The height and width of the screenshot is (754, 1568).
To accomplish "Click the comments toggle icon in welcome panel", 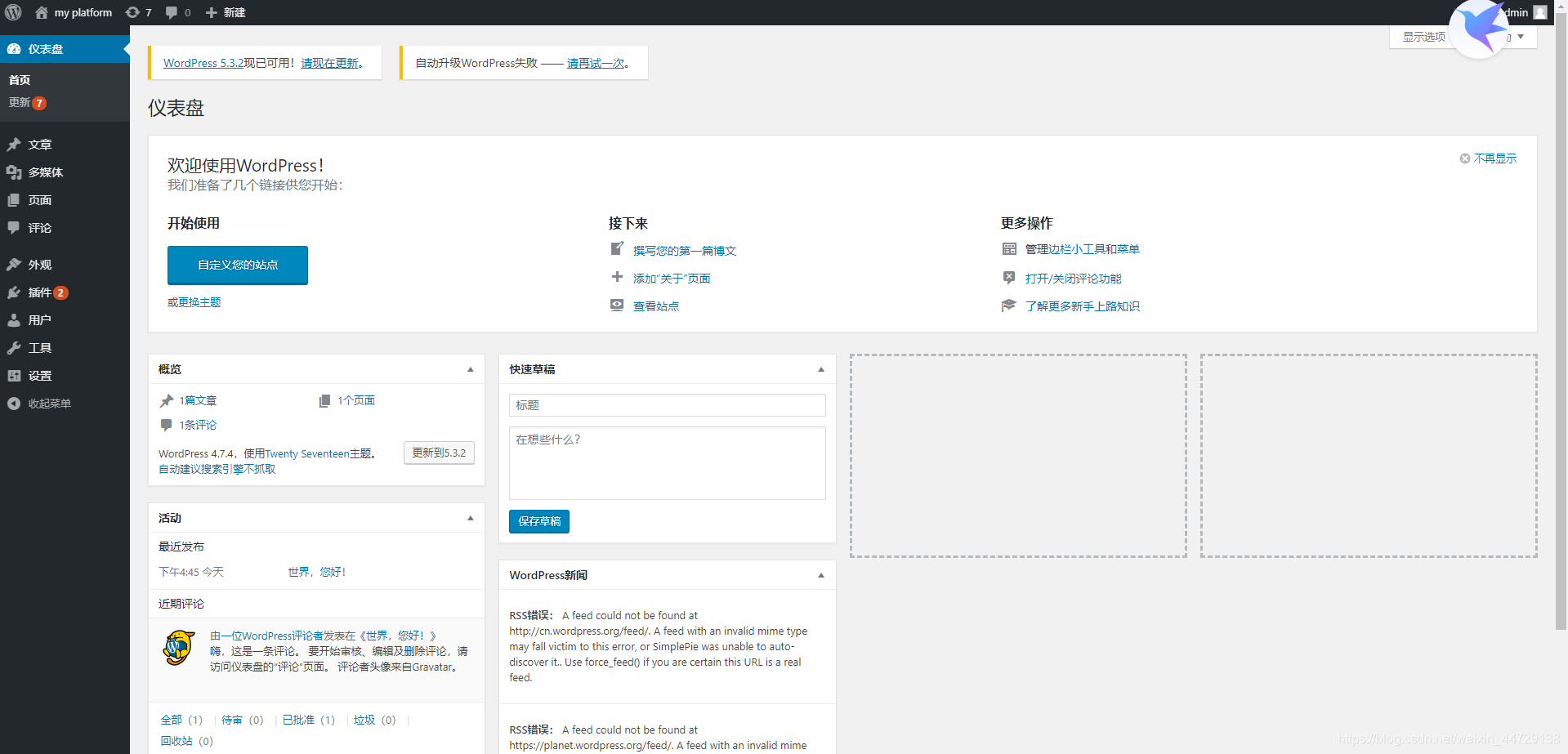I will click(1009, 277).
